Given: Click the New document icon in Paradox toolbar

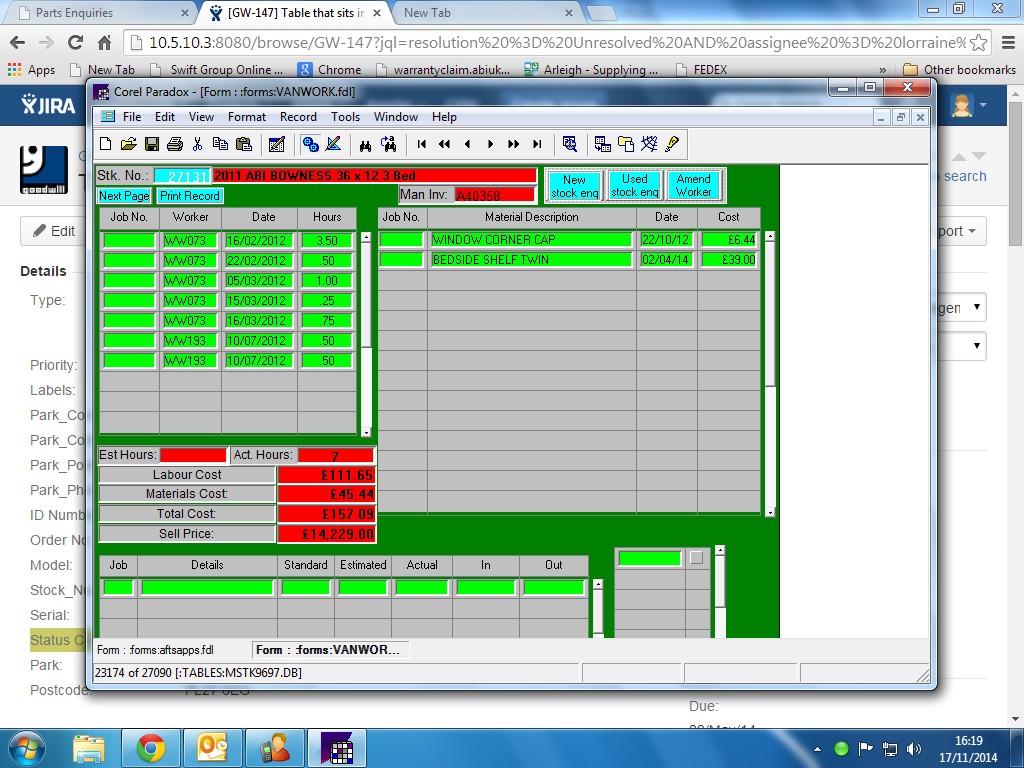Looking at the screenshot, I should 106,144.
